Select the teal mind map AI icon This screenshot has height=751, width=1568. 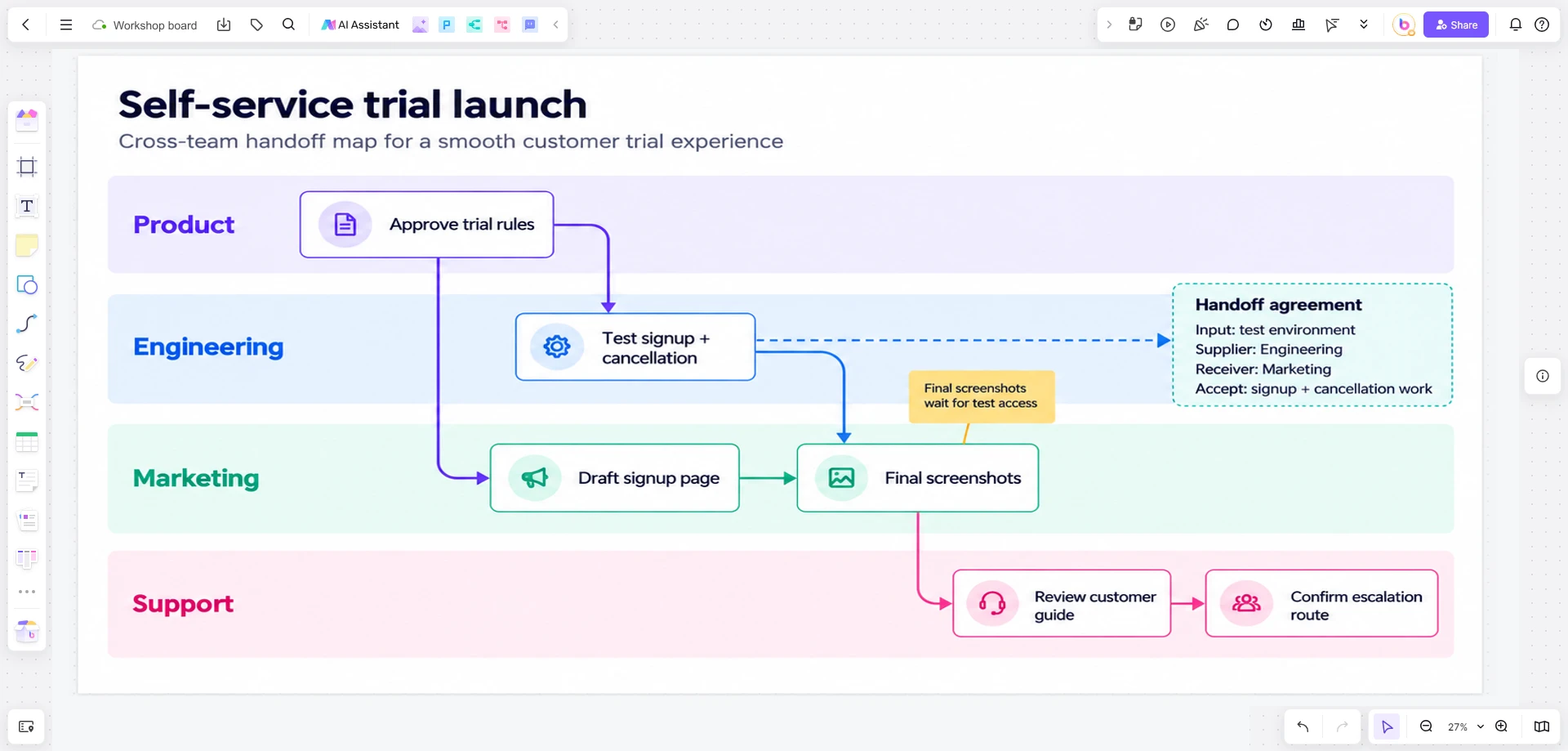click(474, 25)
